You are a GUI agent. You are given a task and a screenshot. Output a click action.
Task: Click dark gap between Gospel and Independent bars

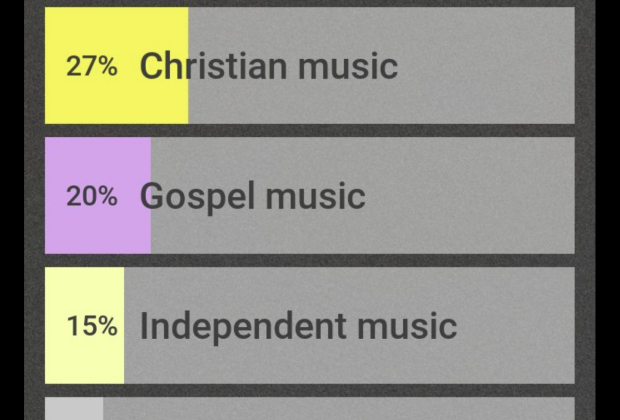tap(310, 260)
